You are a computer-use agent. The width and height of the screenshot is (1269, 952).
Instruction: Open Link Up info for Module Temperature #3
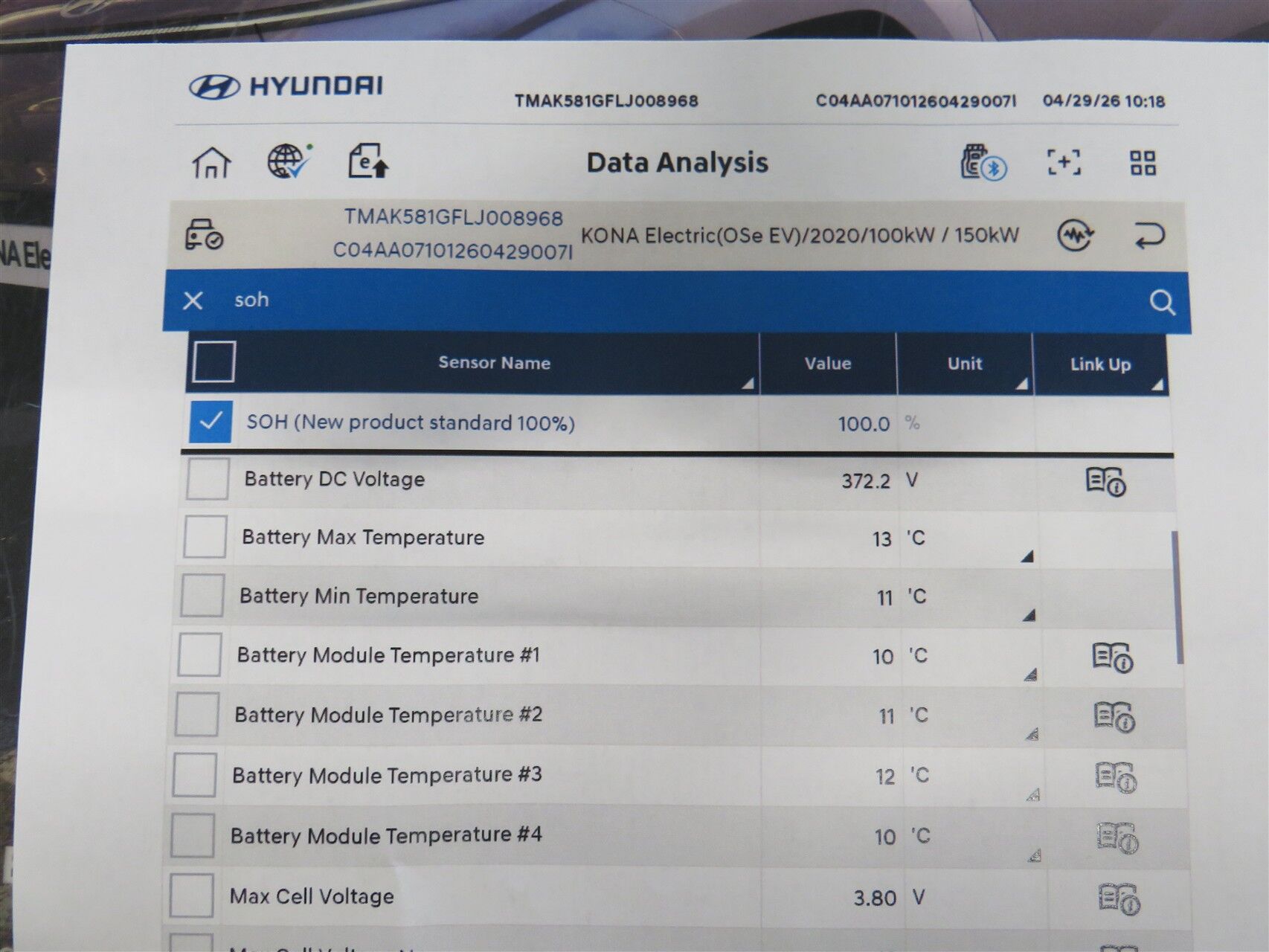click(1116, 778)
